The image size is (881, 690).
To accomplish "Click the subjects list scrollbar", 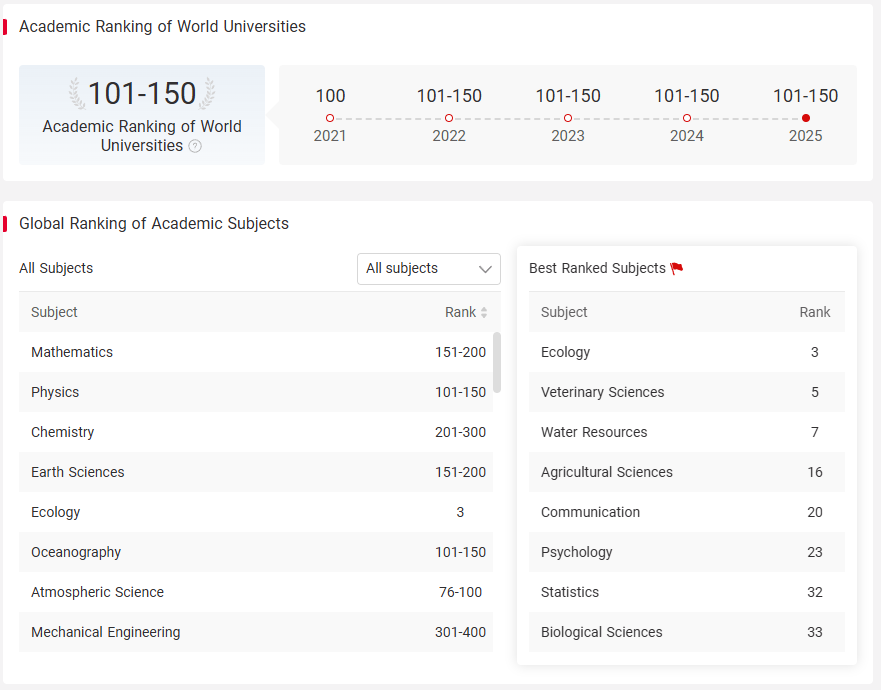I will tap(497, 362).
